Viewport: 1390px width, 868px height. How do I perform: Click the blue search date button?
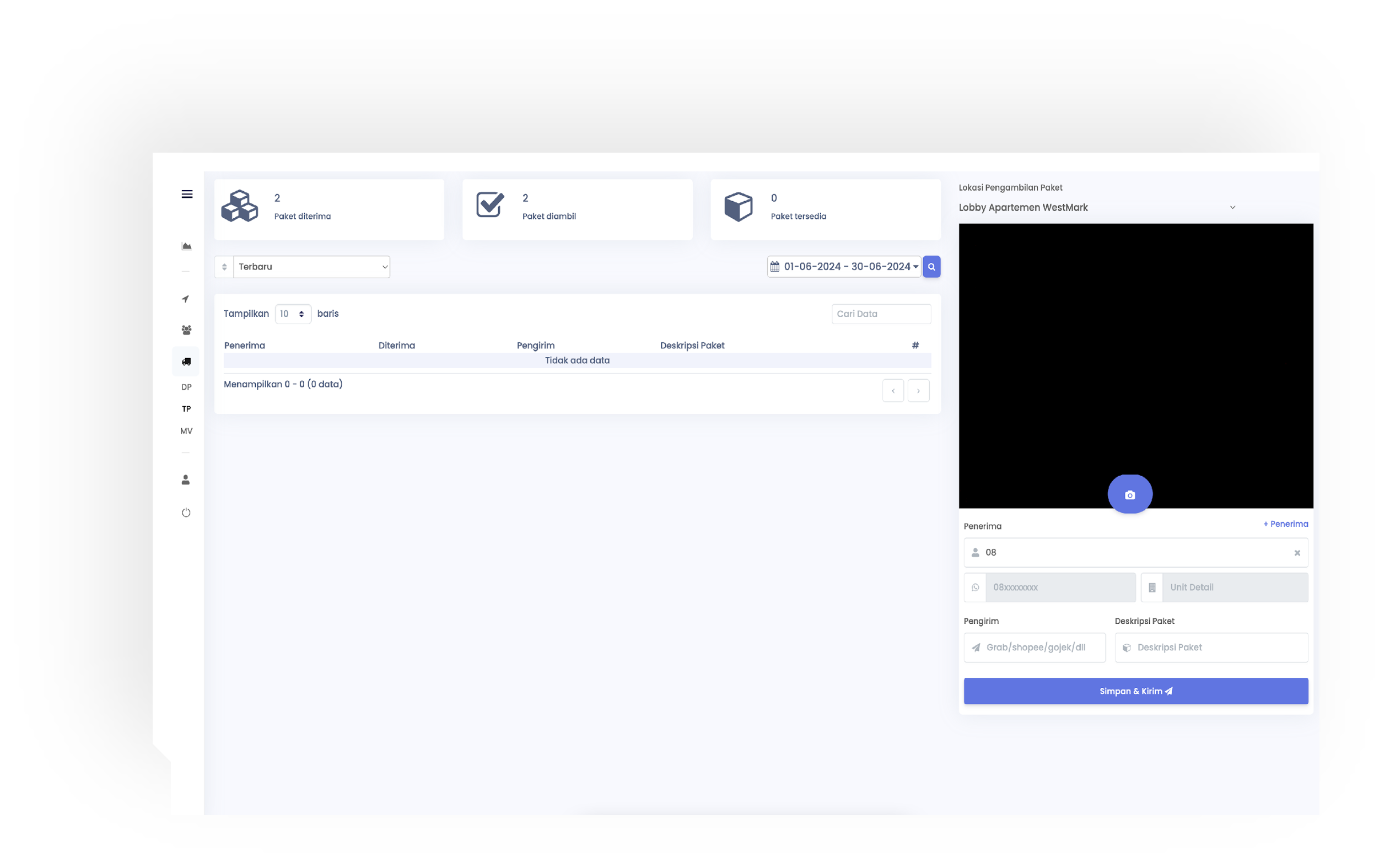pyautogui.click(x=931, y=267)
